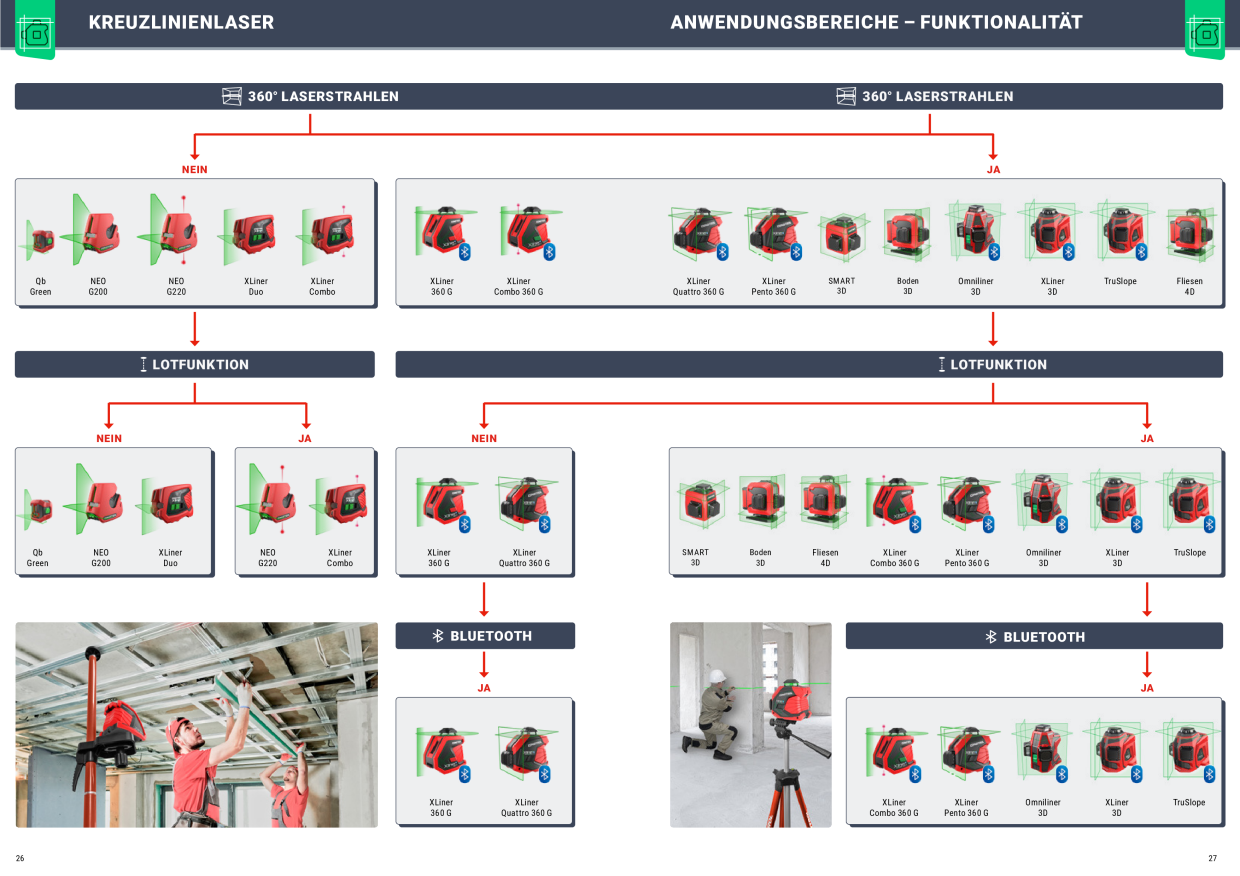This screenshot has height=876, width=1240.
Task: Click the plumb icon in the wide LOTFUNKTION bar
Action: pos(941,364)
